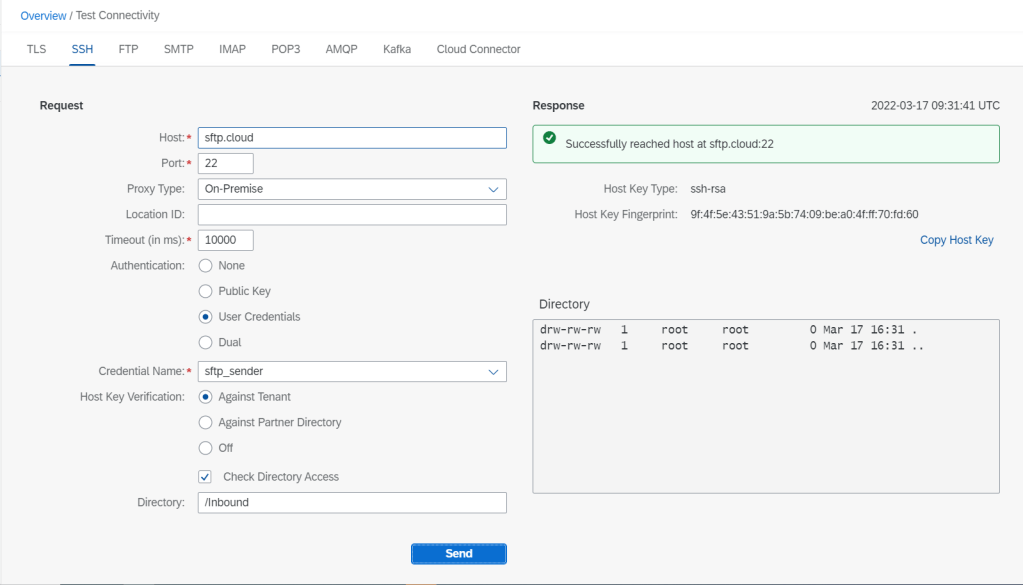
Task: Select None authentication radio button
Action: coord(206,266)
